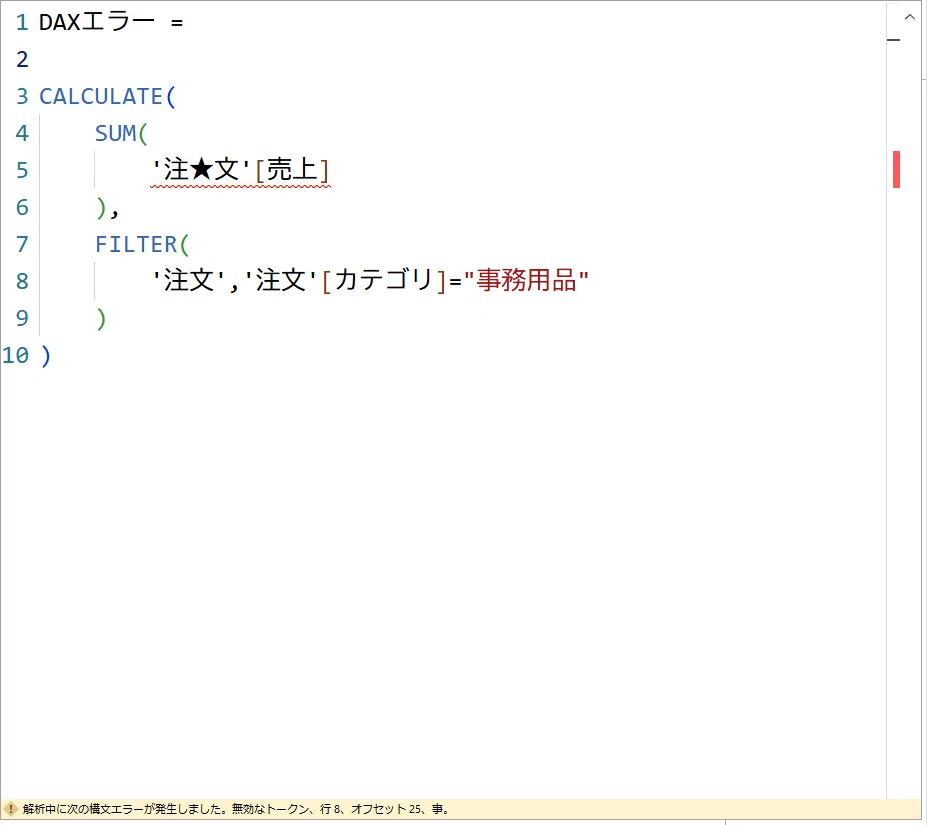Click the warning icon in the error bar
Image resolution: width=927 pixels, height=825 pixels.
click(x=10, y=808)
